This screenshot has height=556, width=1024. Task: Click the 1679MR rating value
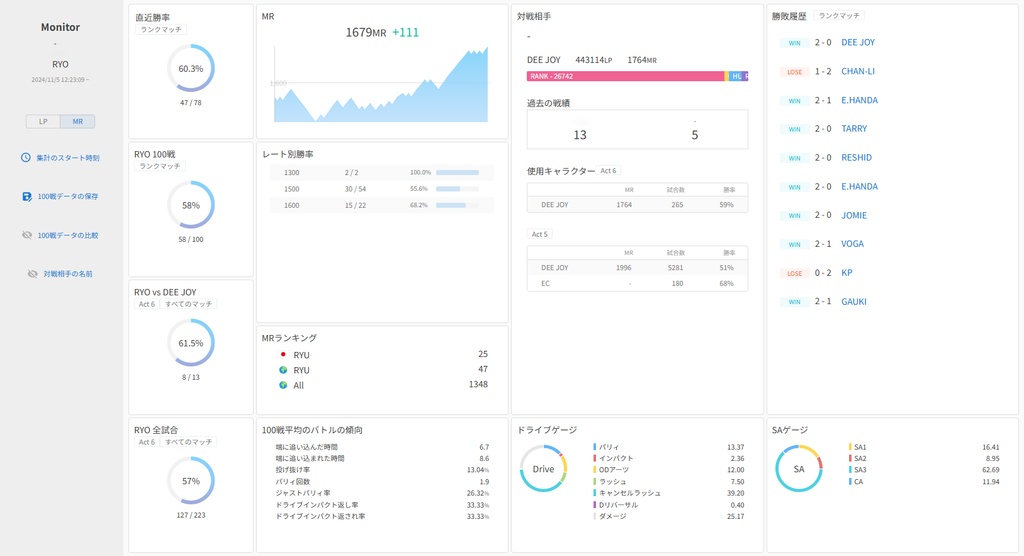(x=366, y=32)
